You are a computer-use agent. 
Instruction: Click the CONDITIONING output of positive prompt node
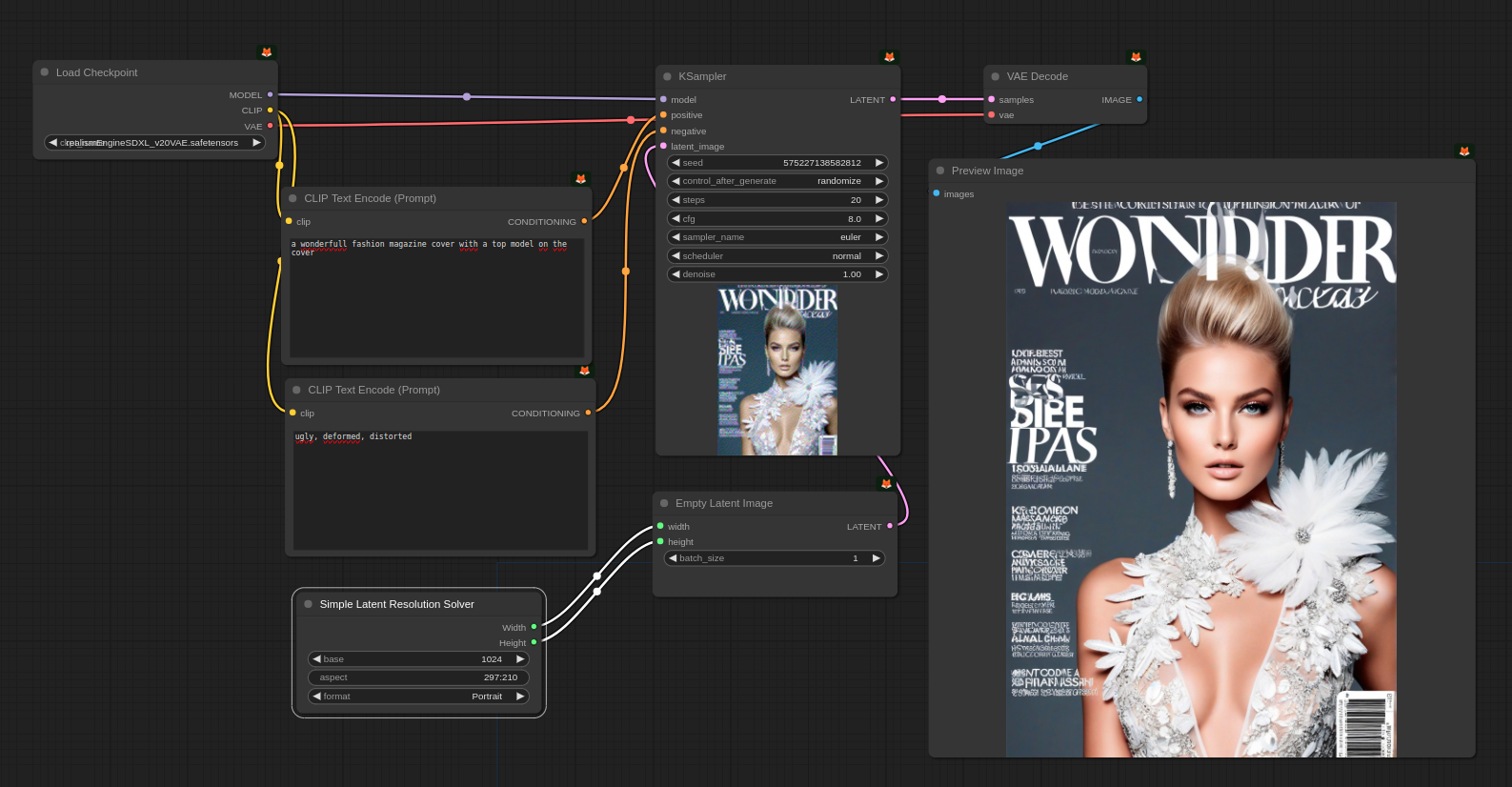tap(584, 221)
